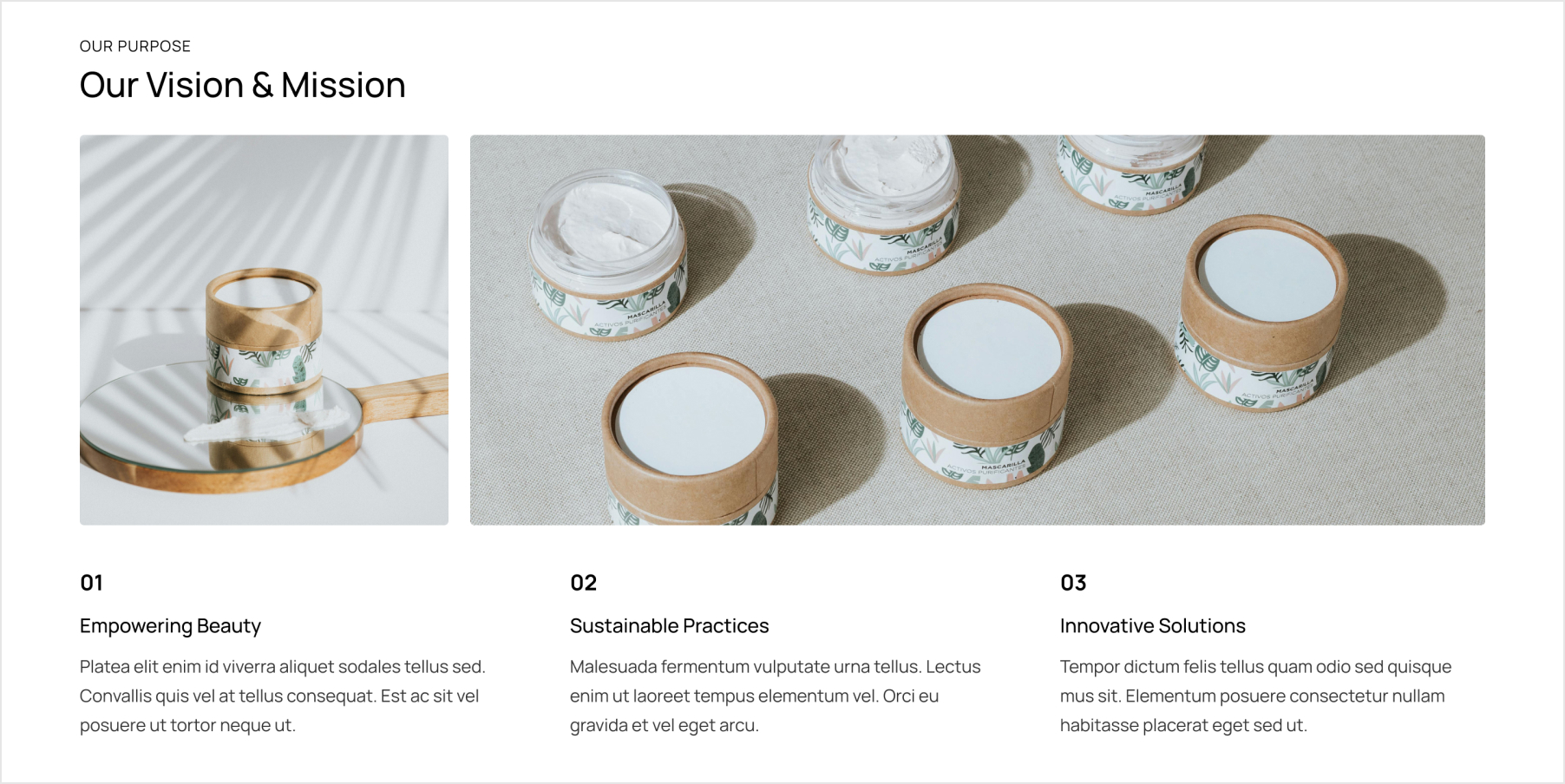This screenshot has width=1565, height=784.
Task: Click the closed kraft jar at the wide photo's center
Action: pyautogui.click(x=986, y=386)
